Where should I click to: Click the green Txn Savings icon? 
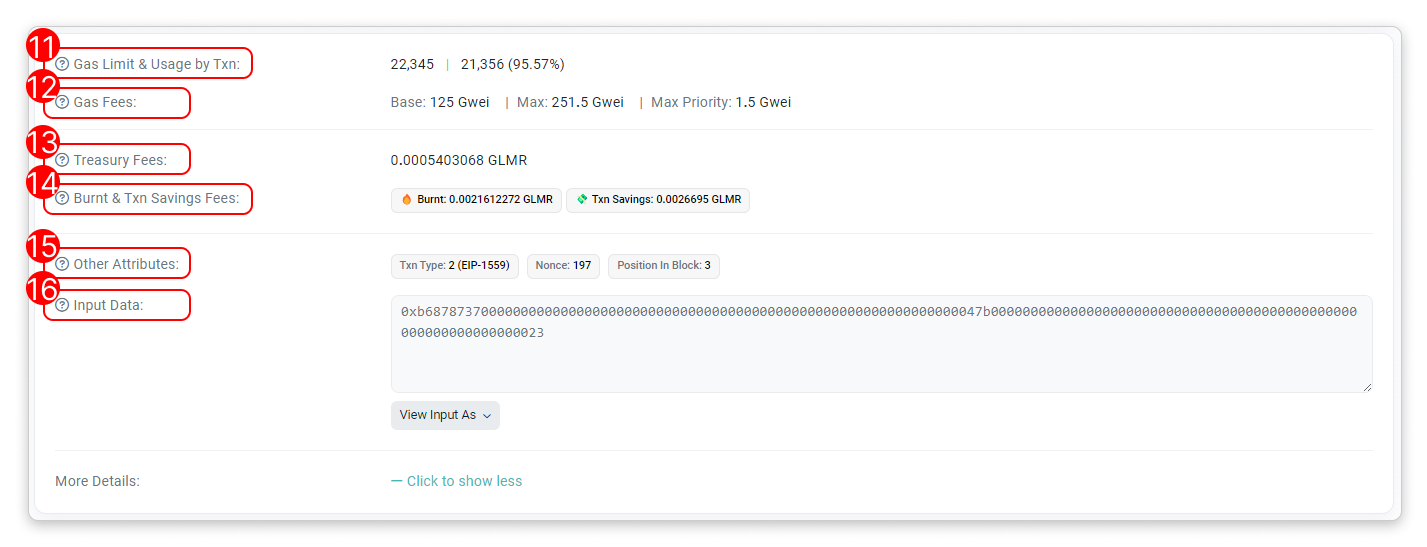(x=582, y=200)
